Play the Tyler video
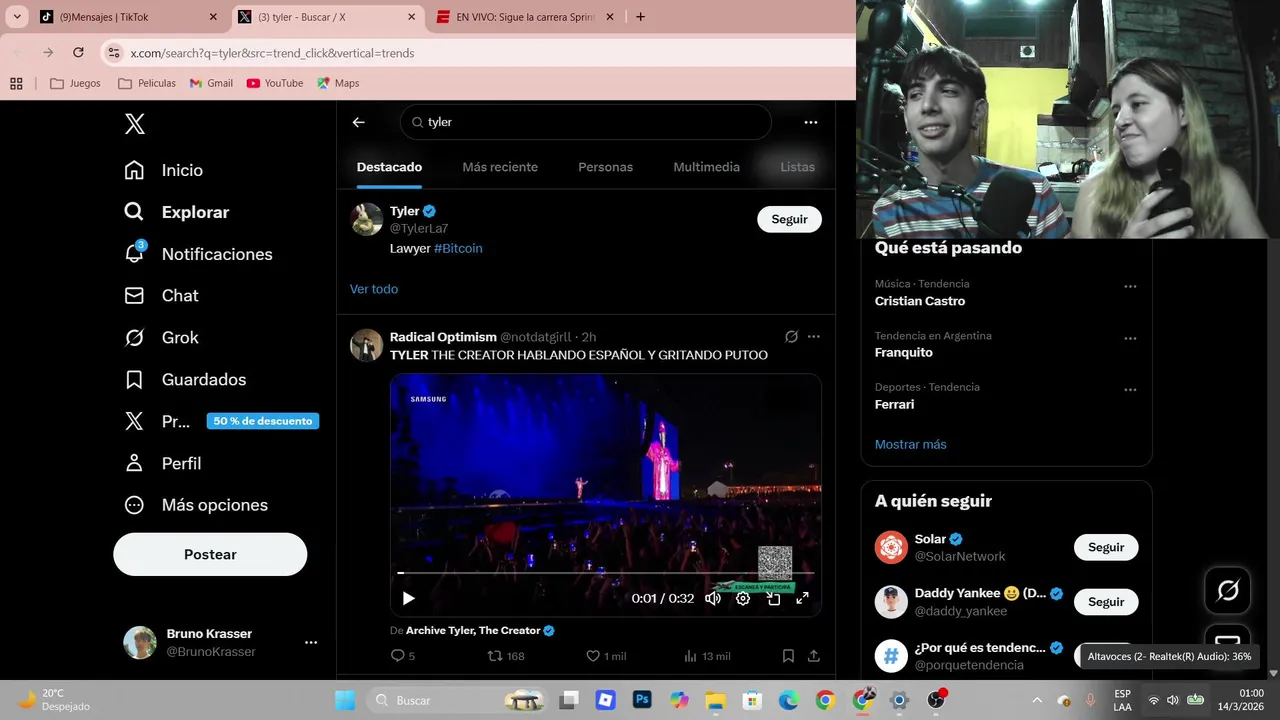 (x=408, y=598)
